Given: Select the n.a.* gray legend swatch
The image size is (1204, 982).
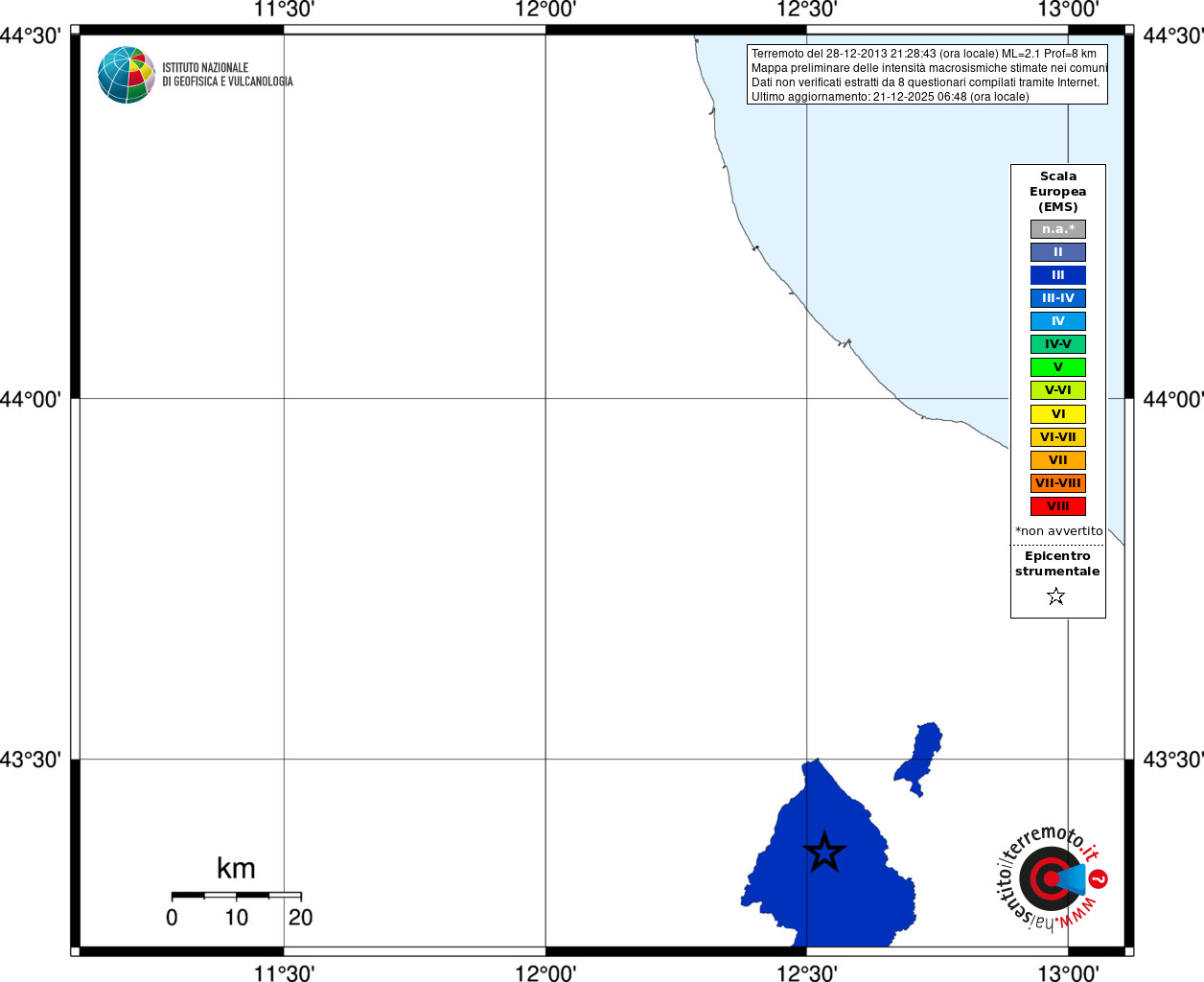Looking at the screenshot, I should click(1058, 229).
